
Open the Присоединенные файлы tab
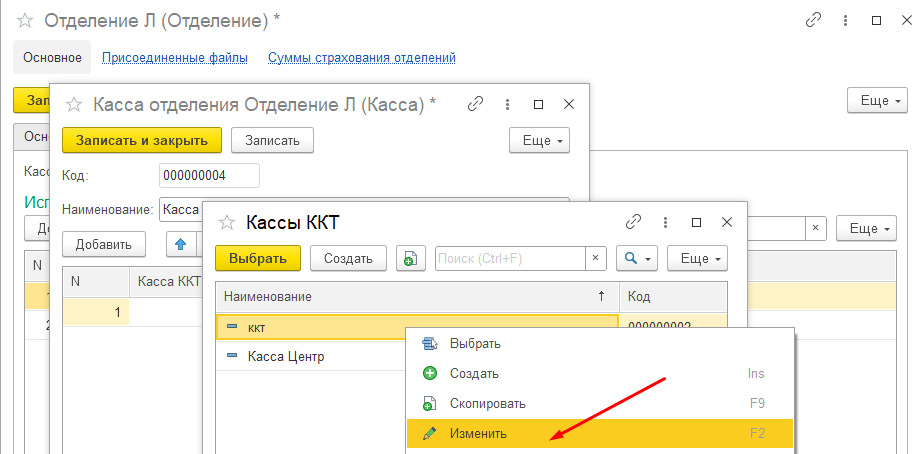click(x=175, y=58)
